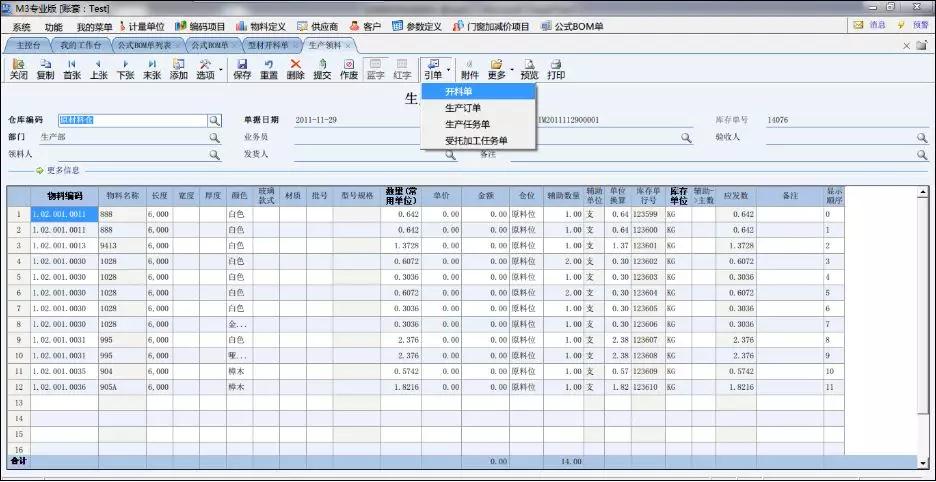Click the 9413 material name cell
This screenshot has height=482, width=936.
pos(122,245)
